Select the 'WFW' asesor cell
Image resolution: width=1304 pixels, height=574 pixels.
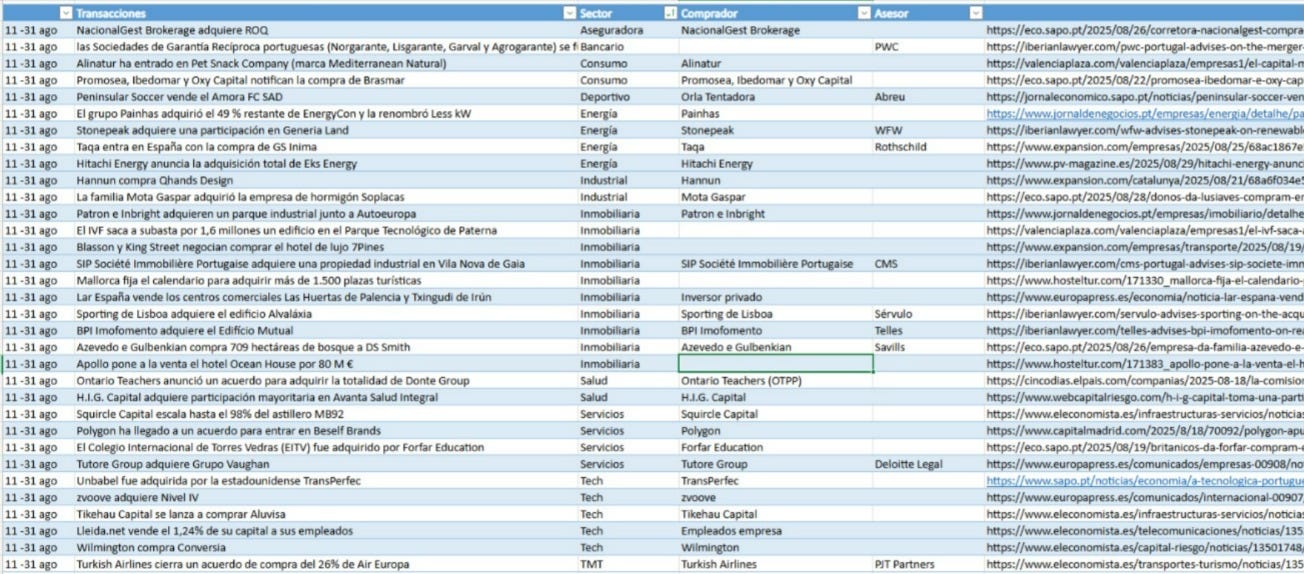click(929, 131)
